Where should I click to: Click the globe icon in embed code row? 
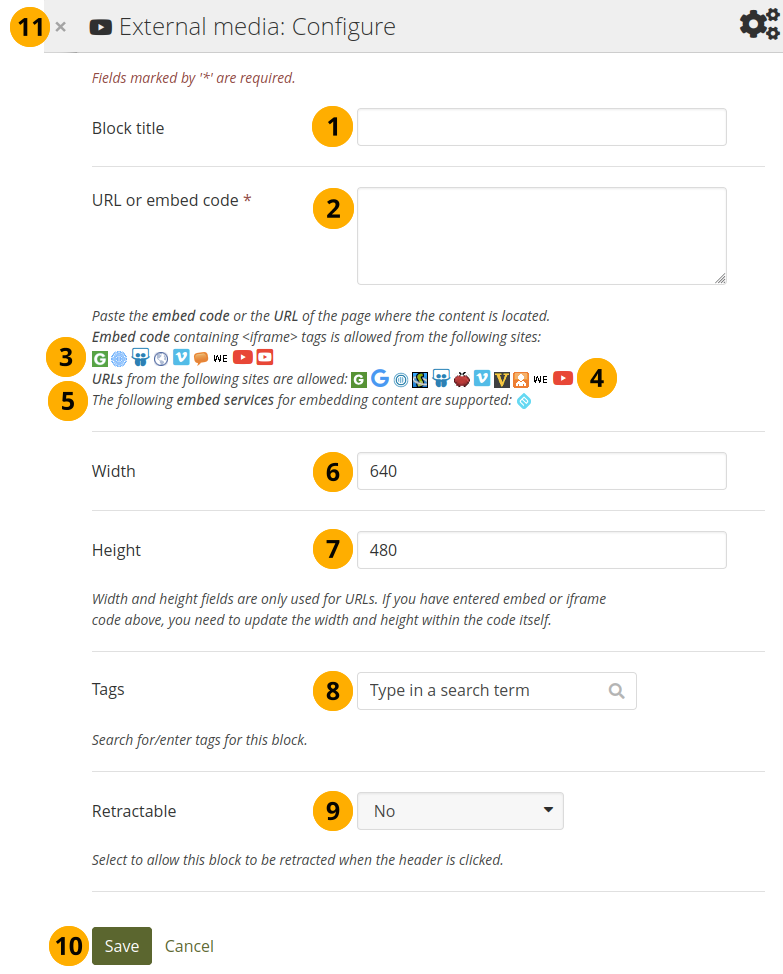161,358
